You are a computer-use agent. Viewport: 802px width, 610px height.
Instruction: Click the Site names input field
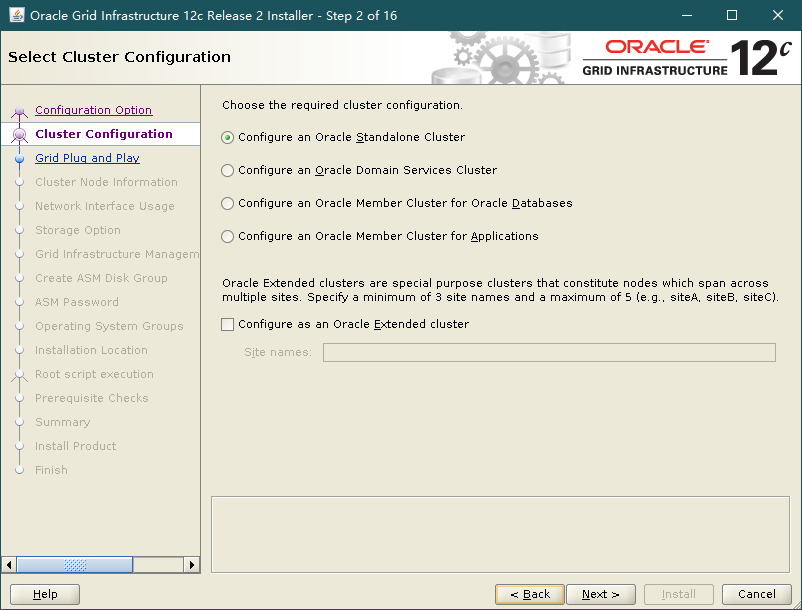tap(549, 352)
